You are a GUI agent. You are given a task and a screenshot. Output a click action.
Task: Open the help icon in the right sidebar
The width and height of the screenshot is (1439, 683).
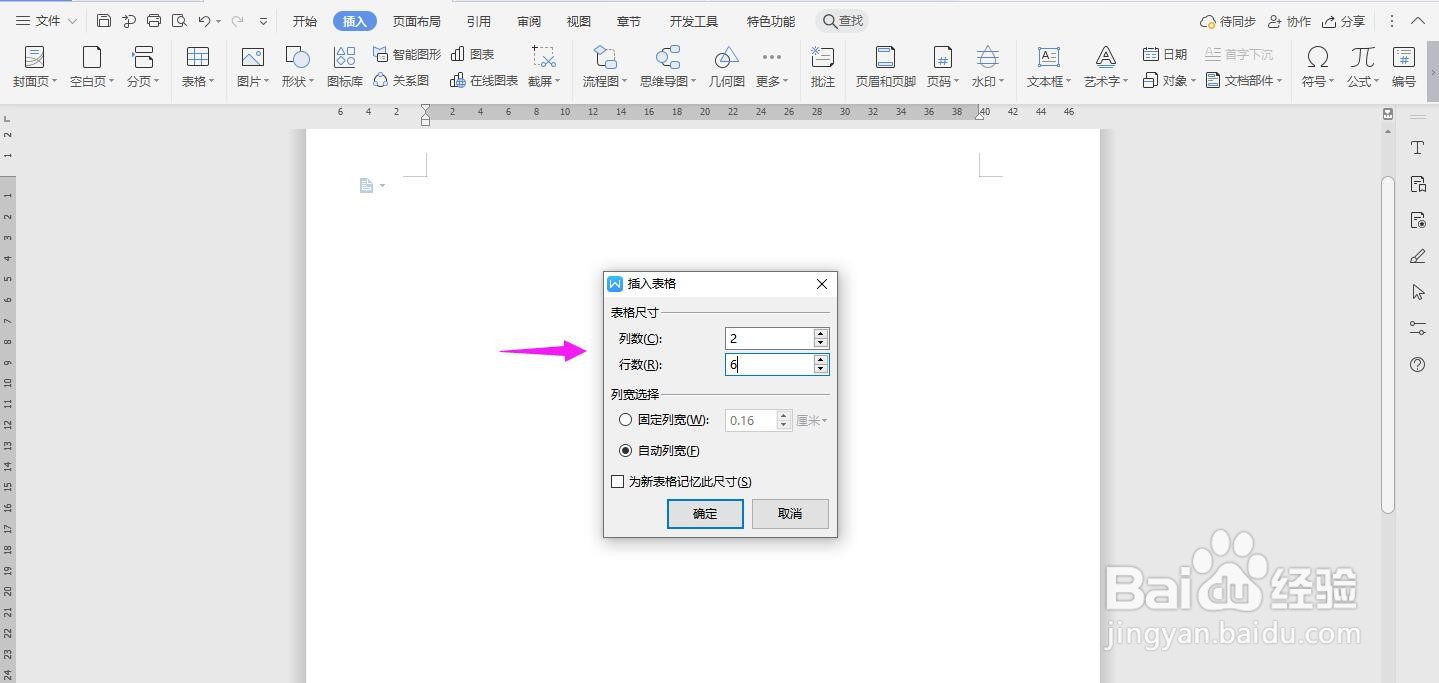1417,364
